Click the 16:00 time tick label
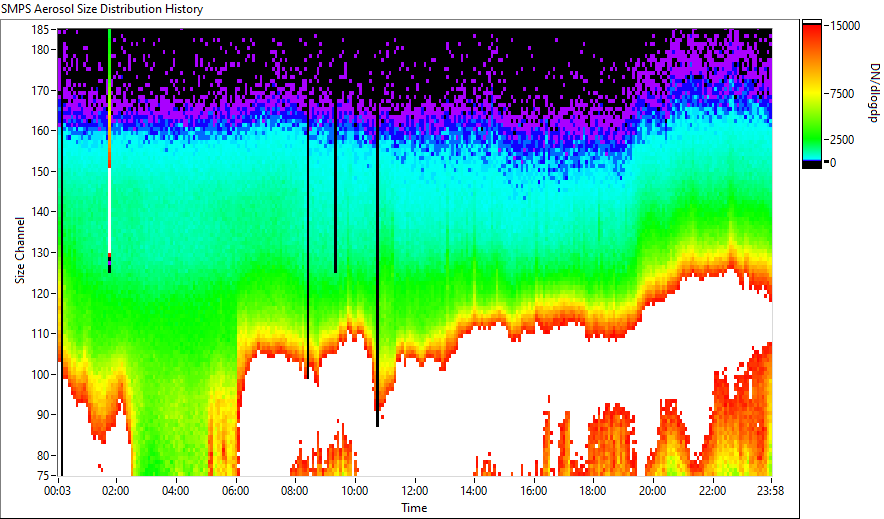Image resolution: width=884 pixels, height=519 pixels. [533, 491]
